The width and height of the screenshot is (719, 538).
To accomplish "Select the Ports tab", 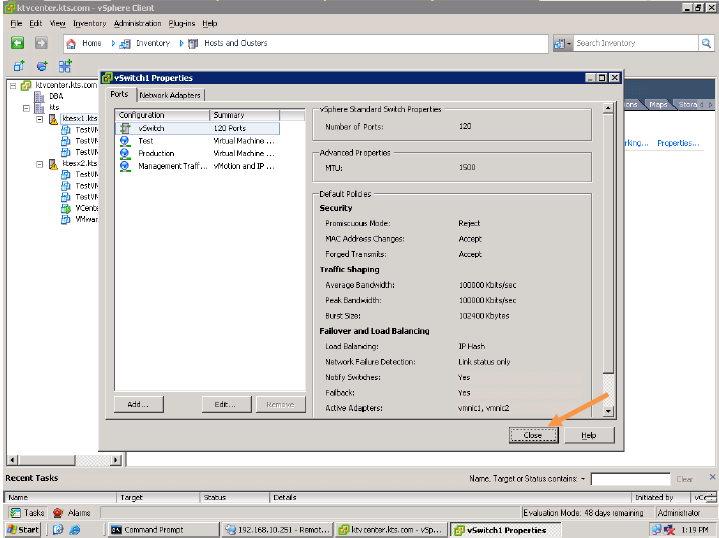I will click(x=119, y=94).
